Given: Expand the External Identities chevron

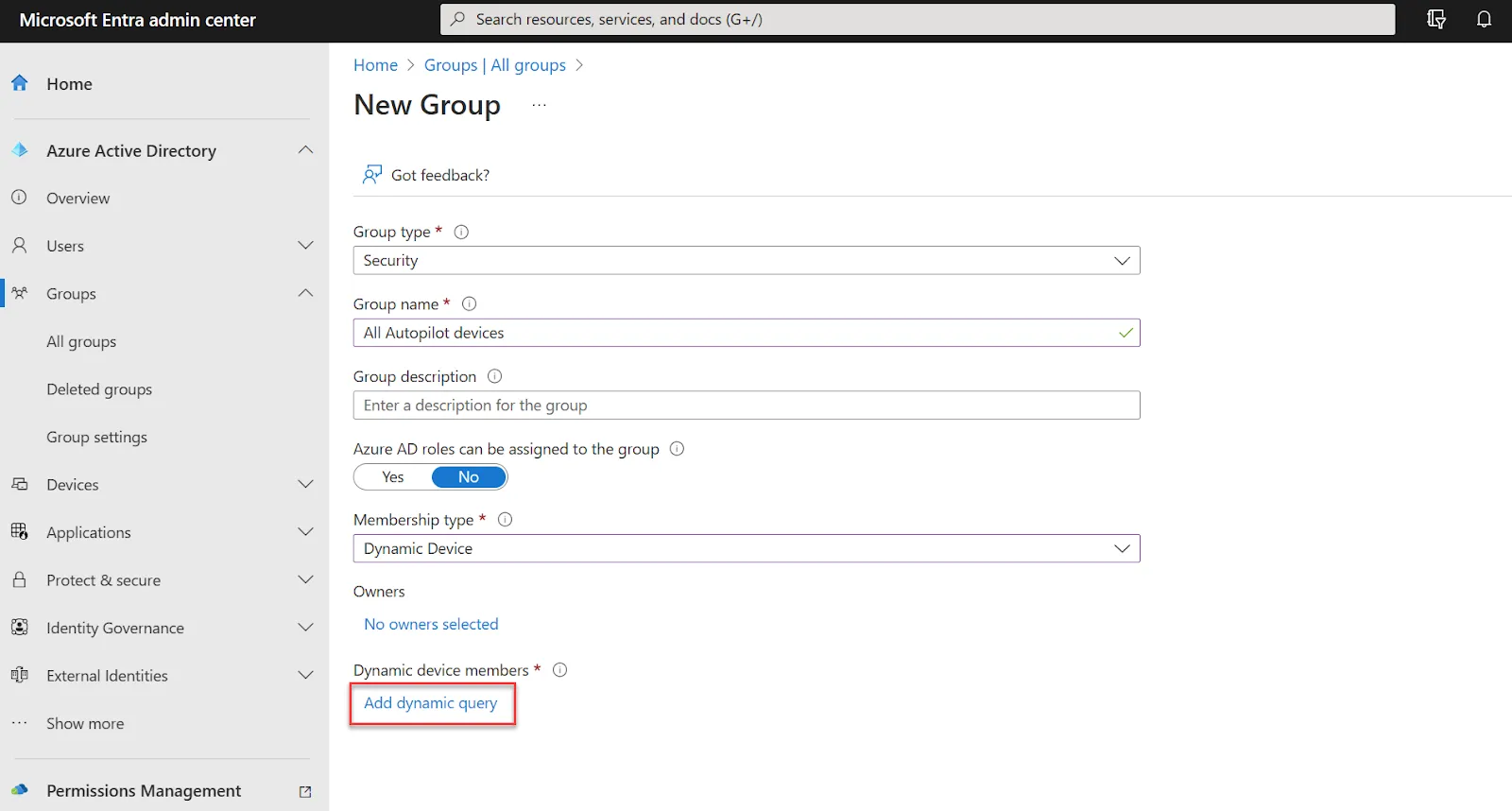Looking at the screenshot, I should pos(305,675).
